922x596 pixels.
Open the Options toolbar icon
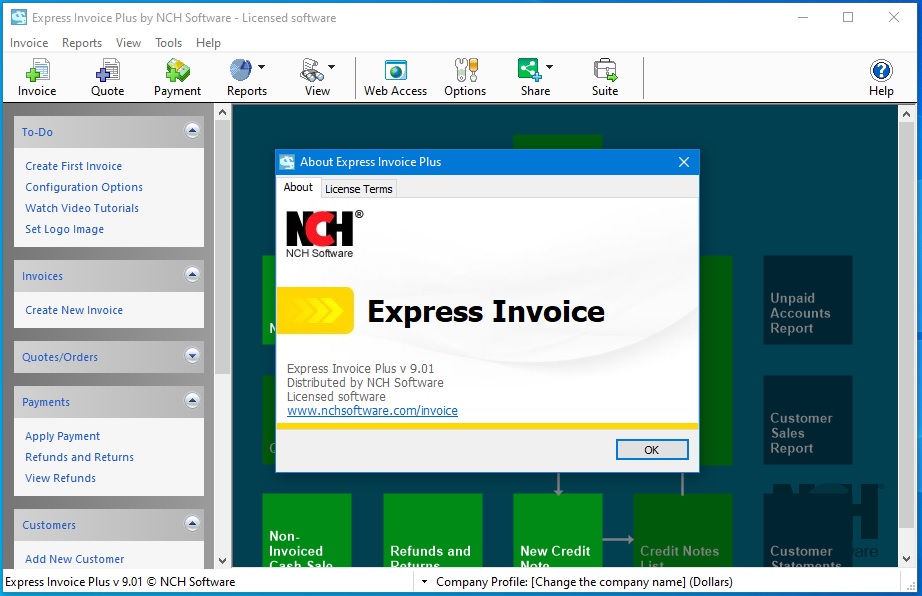[464, 77]
